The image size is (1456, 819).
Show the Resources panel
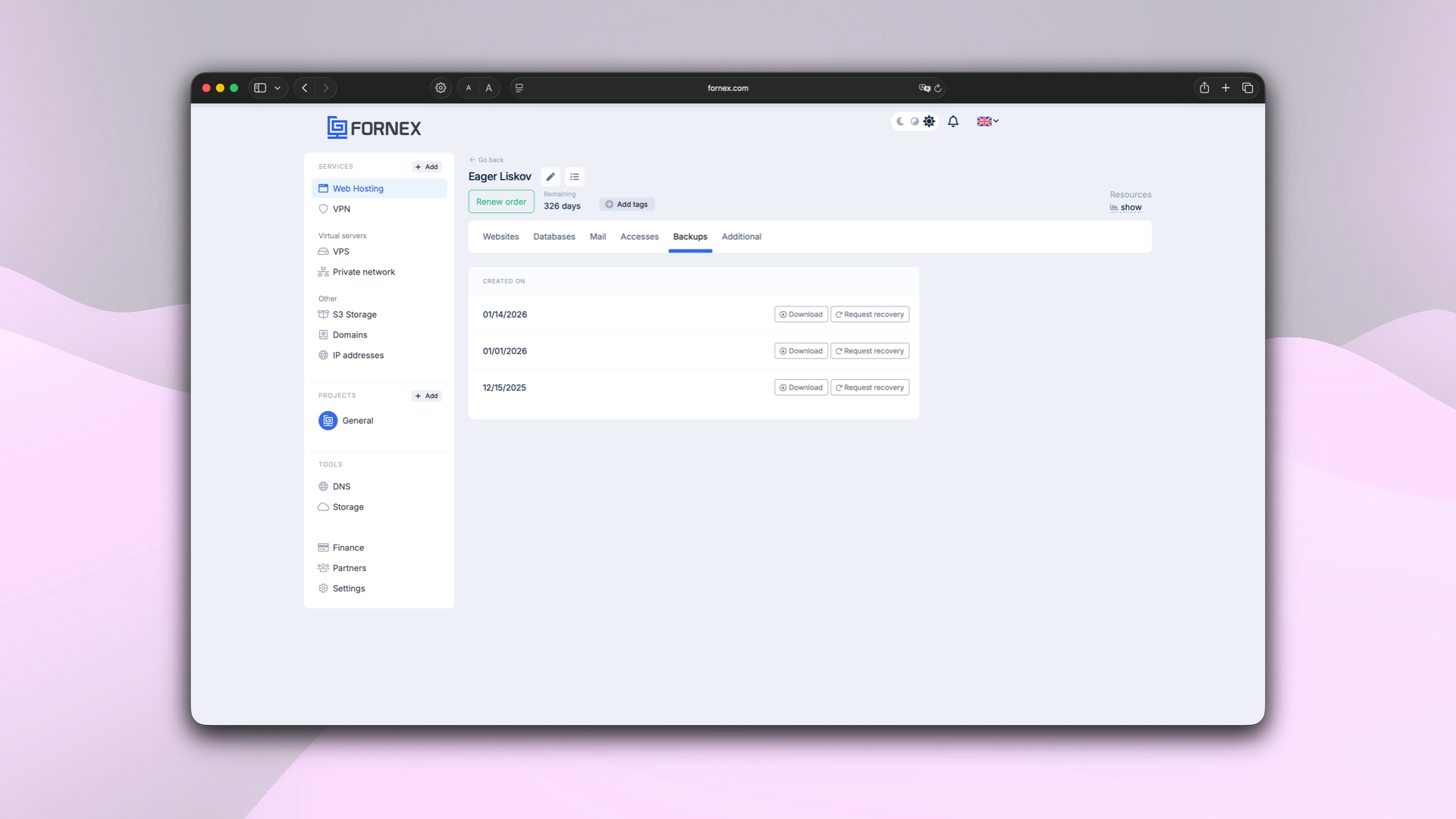pyautogui.click(x=1125, y=207)
